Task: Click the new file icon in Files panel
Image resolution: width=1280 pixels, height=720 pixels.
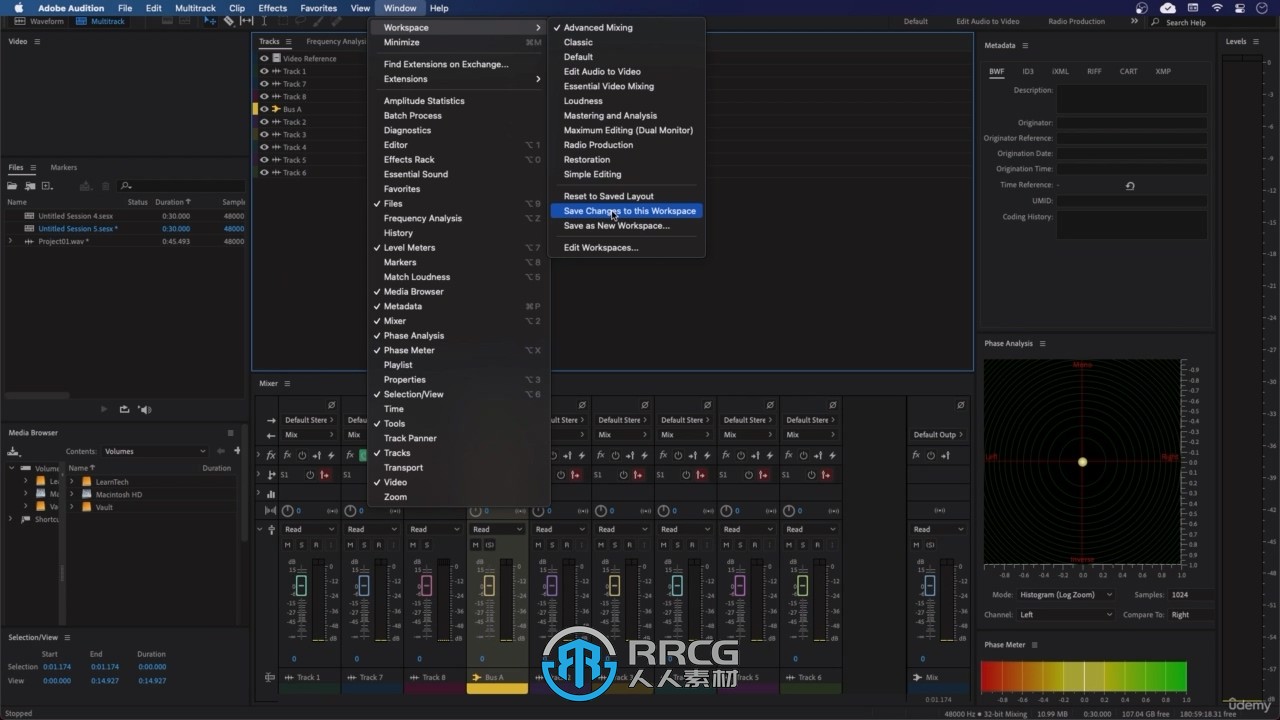Action: (47, 186)
